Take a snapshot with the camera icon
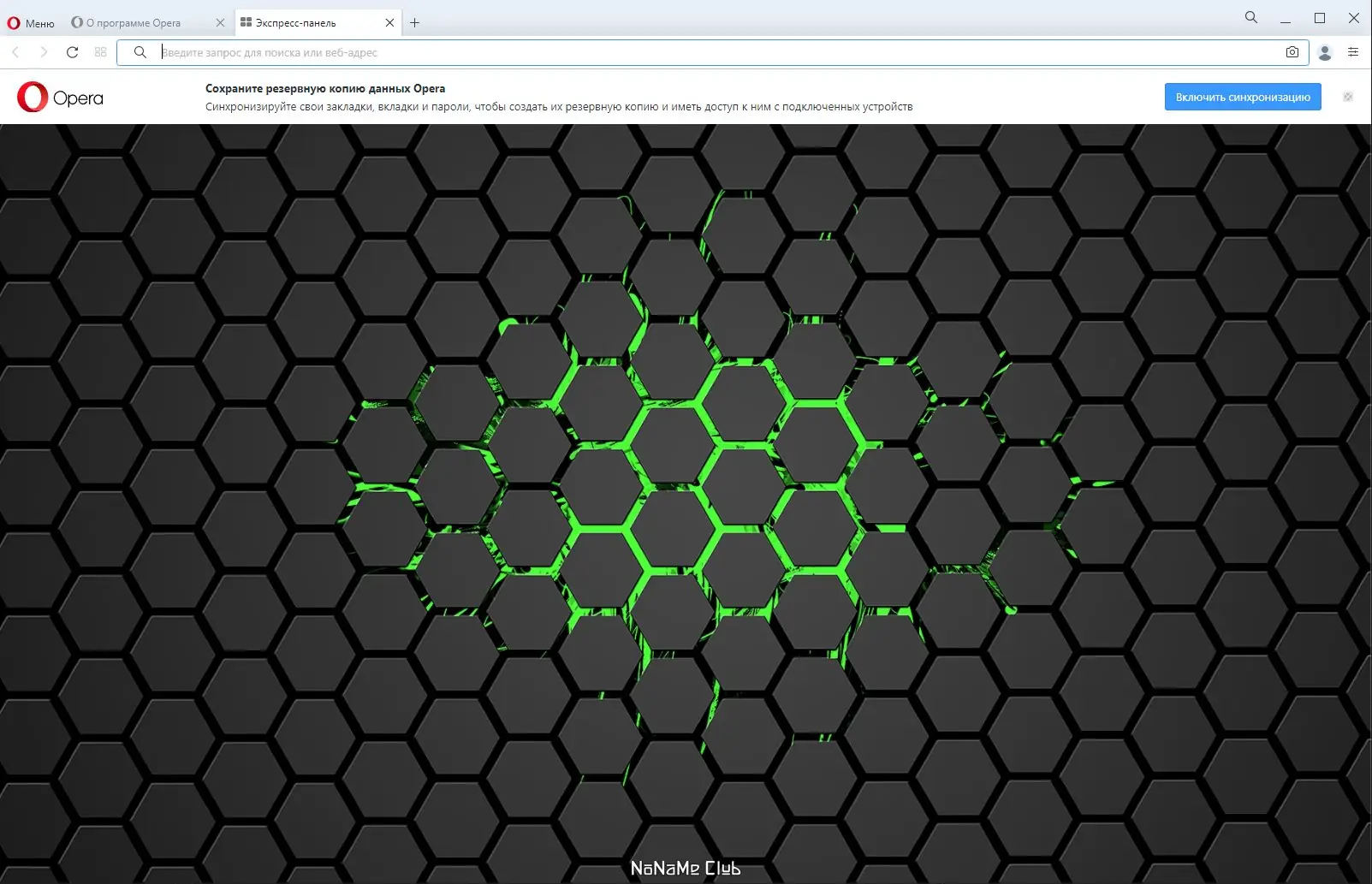Image resolution: width=1372 pixels, height=884 pixels. pos(1292,52)
